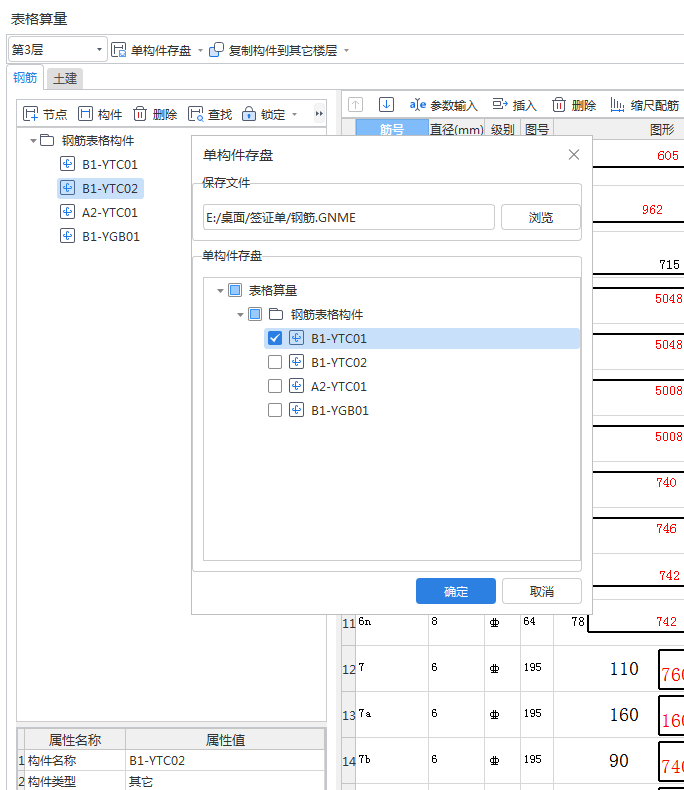Click the 构件 add component icon
684x790 pixels.
point(86,114)
